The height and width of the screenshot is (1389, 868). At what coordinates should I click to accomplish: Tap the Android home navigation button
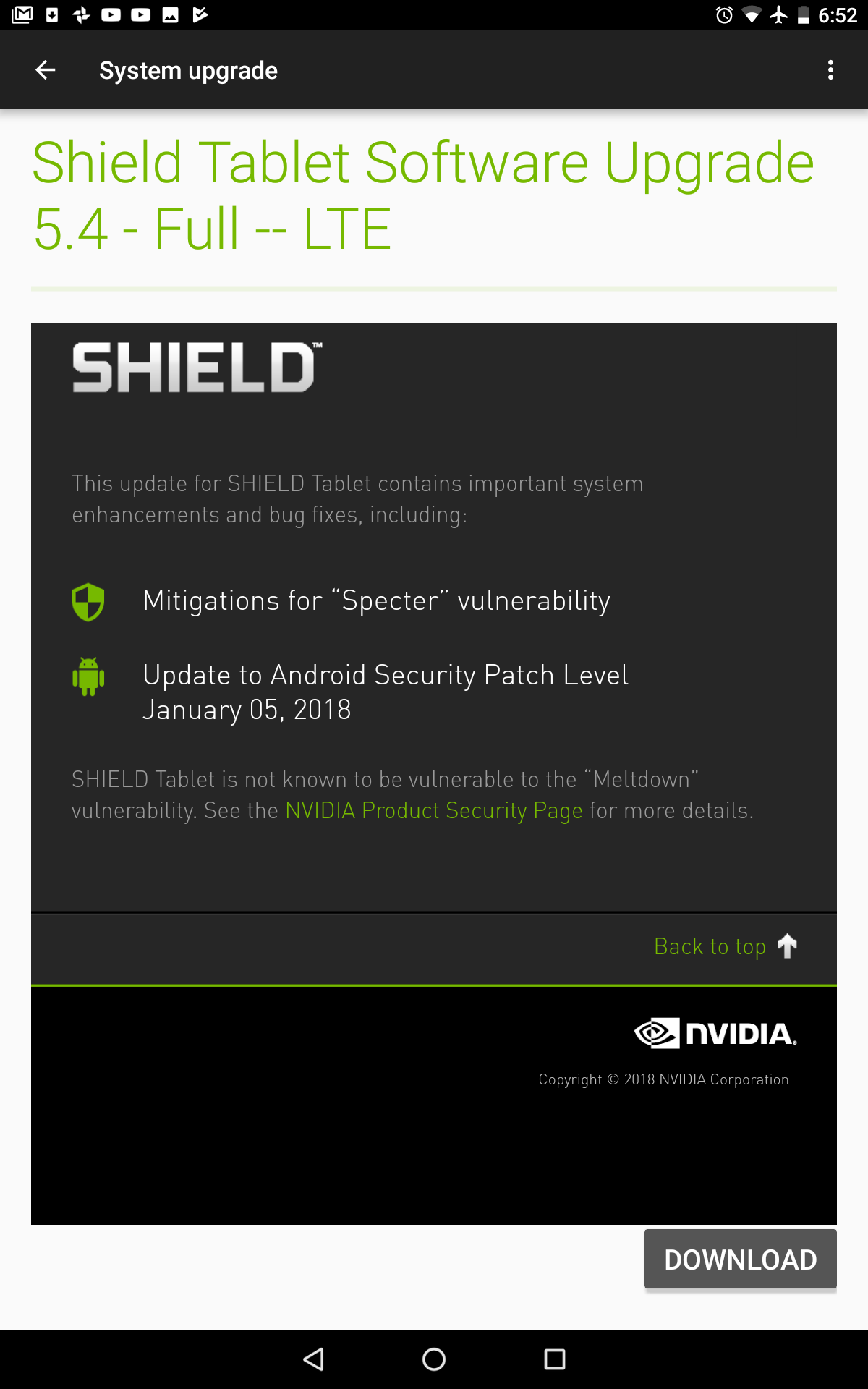pyautogui.click(x=434, y=1359)
